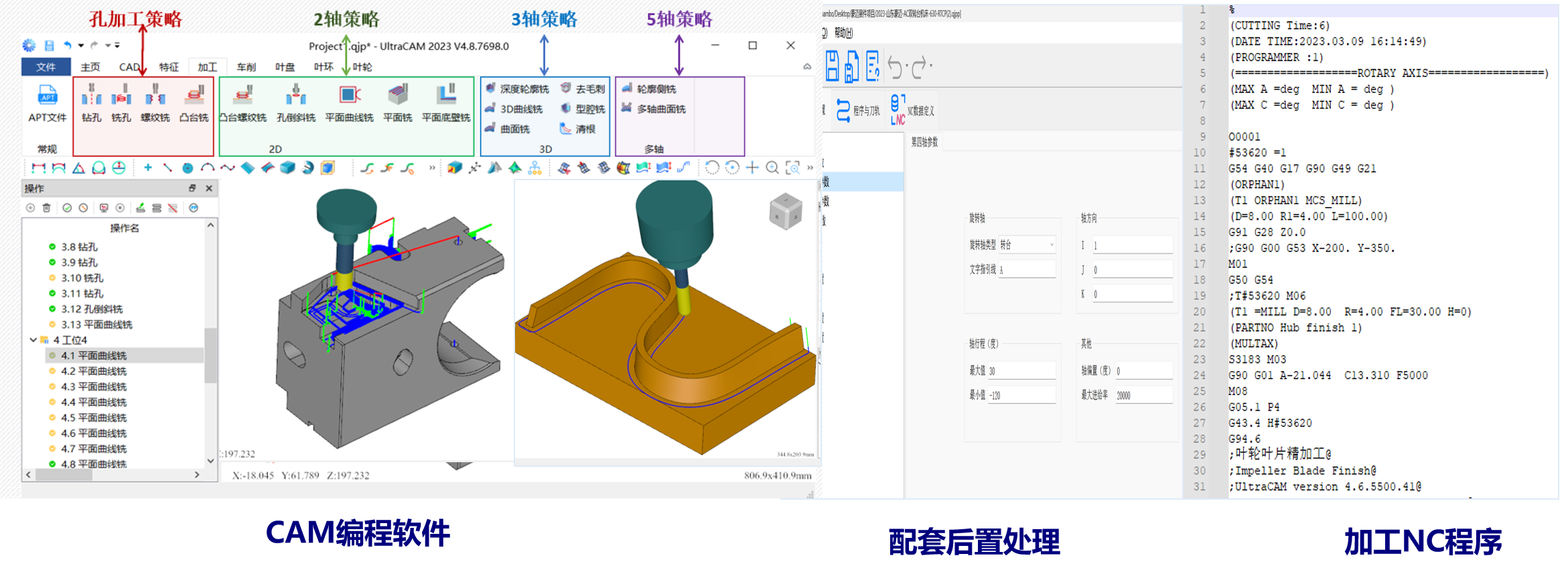This screenshot has height=562, width=1568.
Task: Choose the 平面曲线铣 2D strategy icon
Action: [349, 102]
